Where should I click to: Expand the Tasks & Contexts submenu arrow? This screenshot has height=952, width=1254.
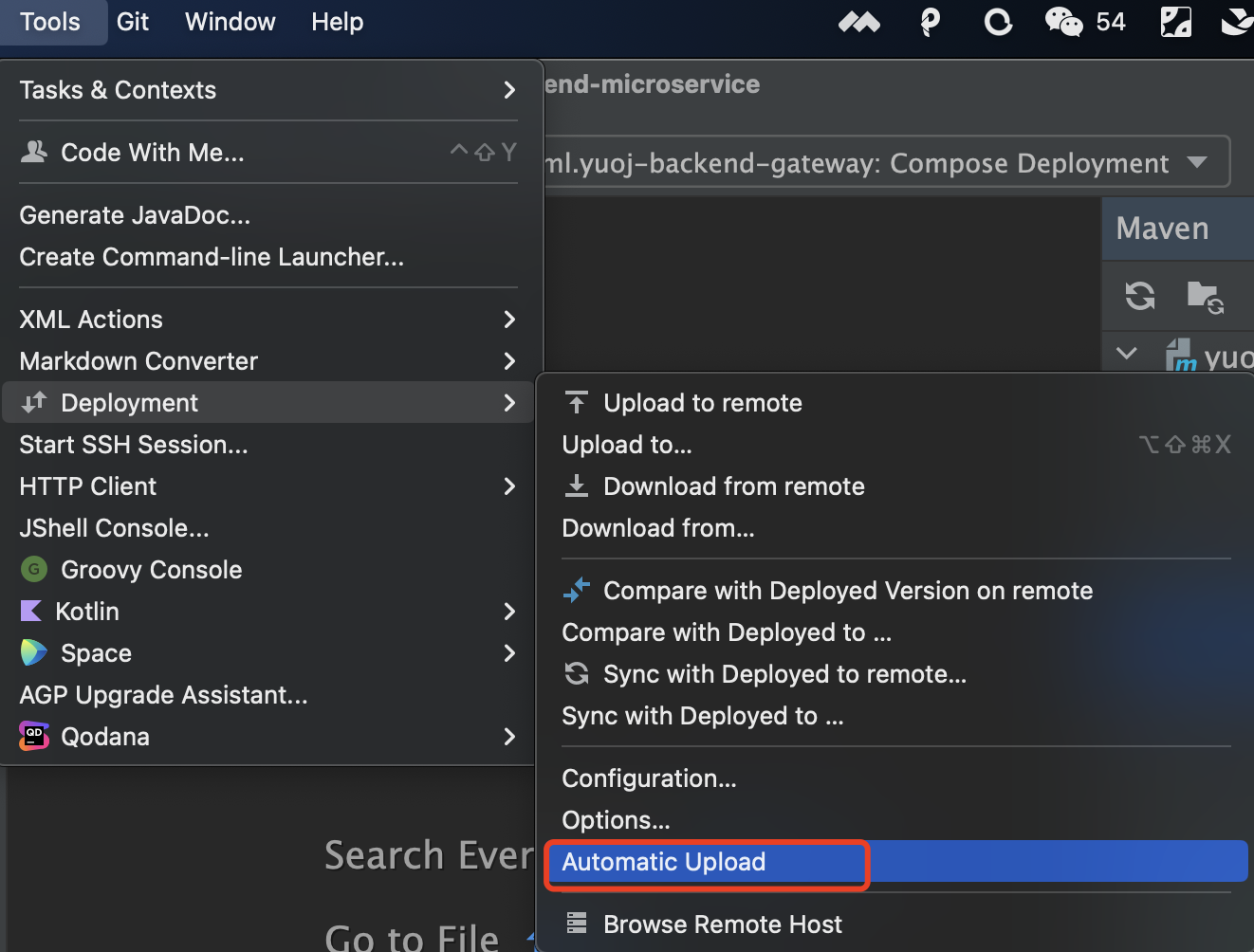point(509,90)
